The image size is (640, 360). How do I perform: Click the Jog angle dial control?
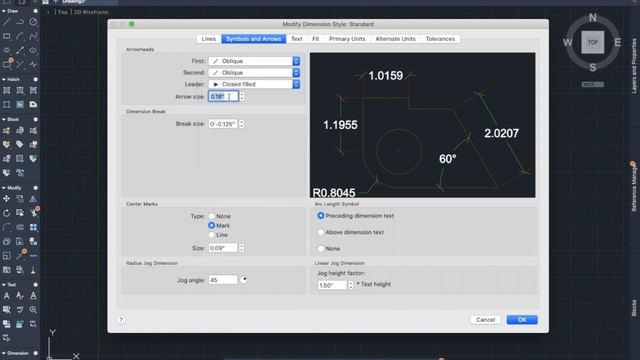click(244, 280)
